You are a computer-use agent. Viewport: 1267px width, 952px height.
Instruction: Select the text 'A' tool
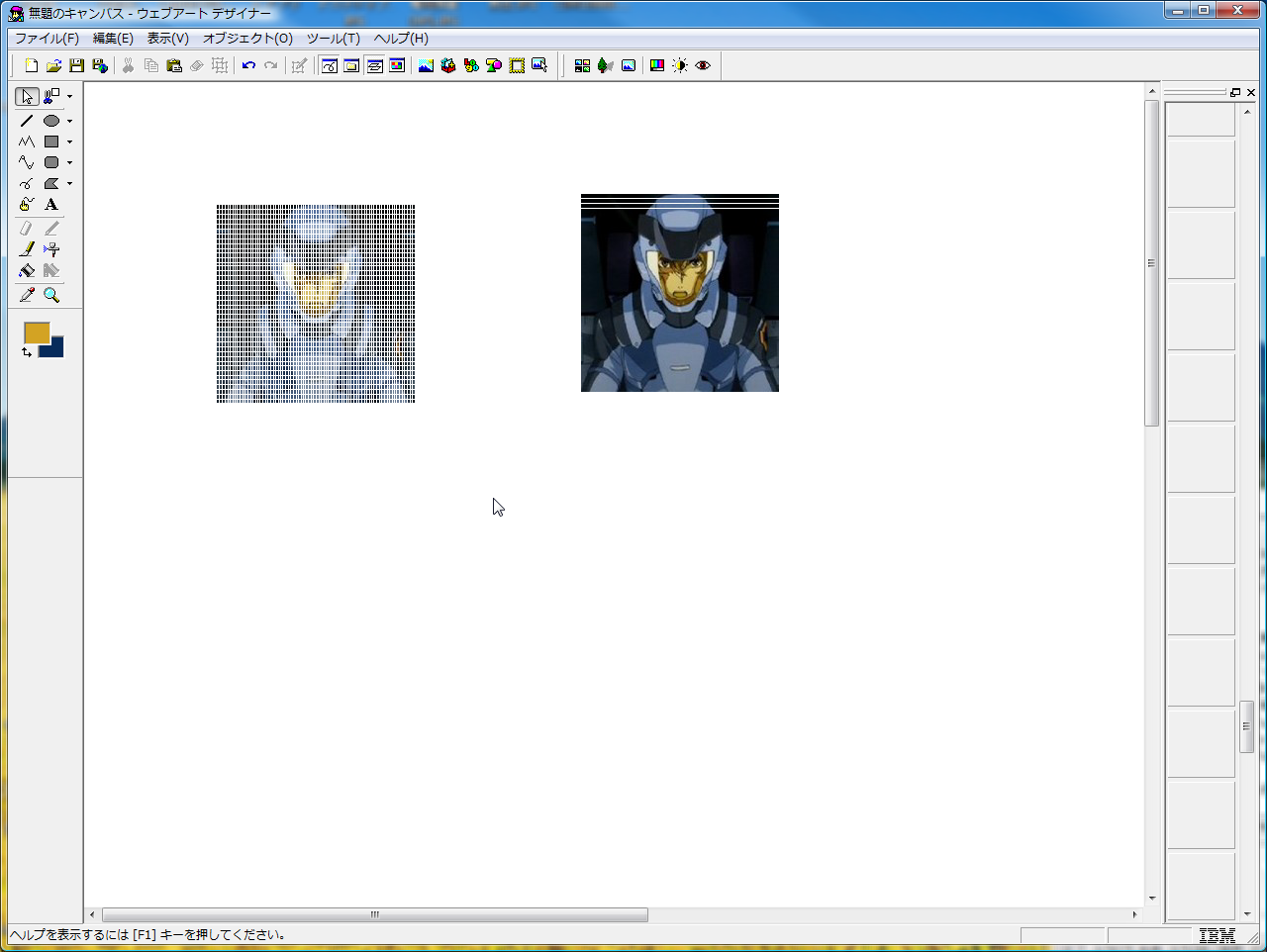tap(51, 204)
